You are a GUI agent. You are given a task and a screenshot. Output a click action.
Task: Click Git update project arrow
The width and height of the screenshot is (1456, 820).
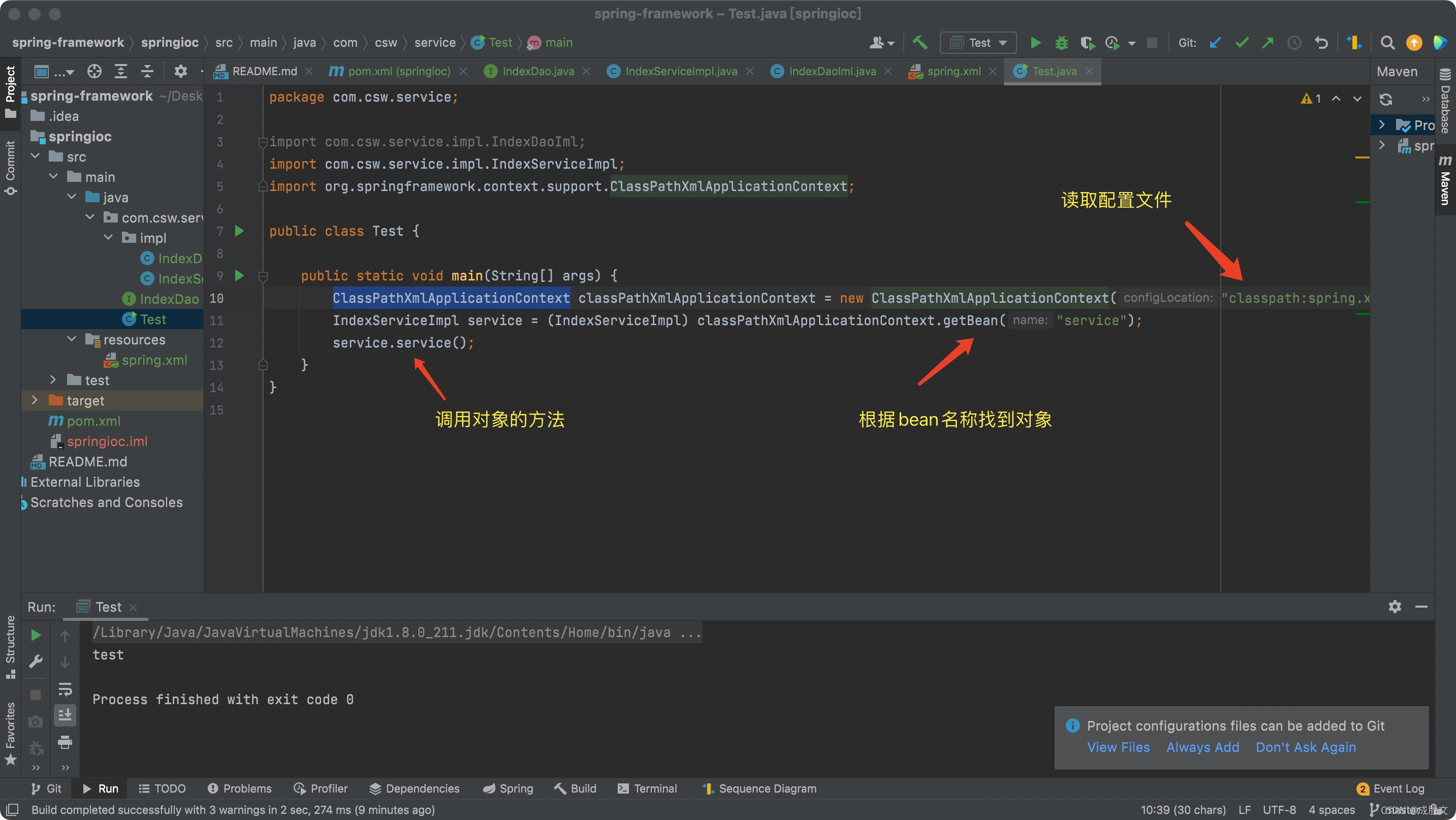pos(1215,43)
